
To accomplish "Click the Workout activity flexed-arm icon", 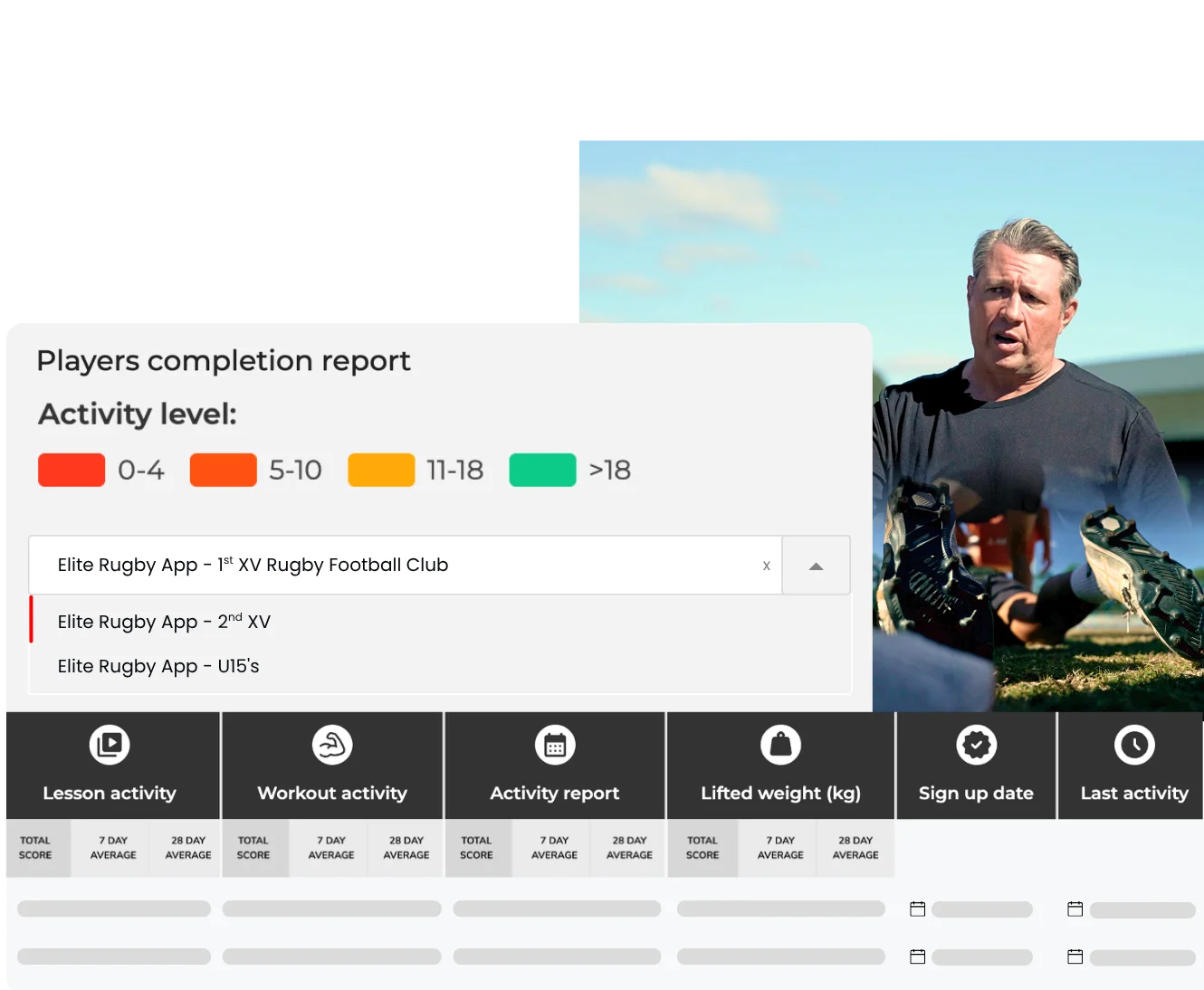I will (x=332, y=745).
